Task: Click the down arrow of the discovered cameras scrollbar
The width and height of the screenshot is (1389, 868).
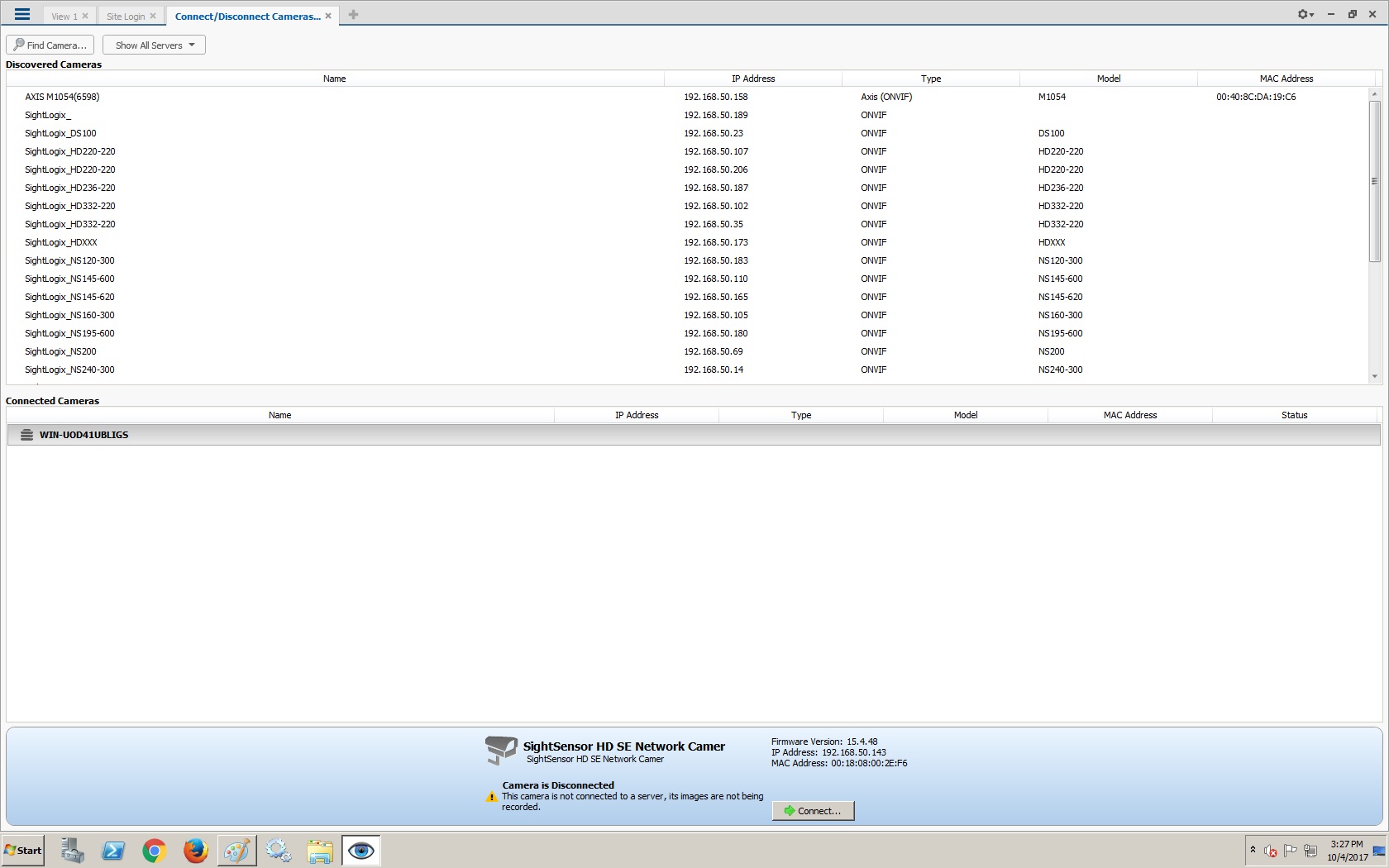Action: click(x=1375, y=377)
